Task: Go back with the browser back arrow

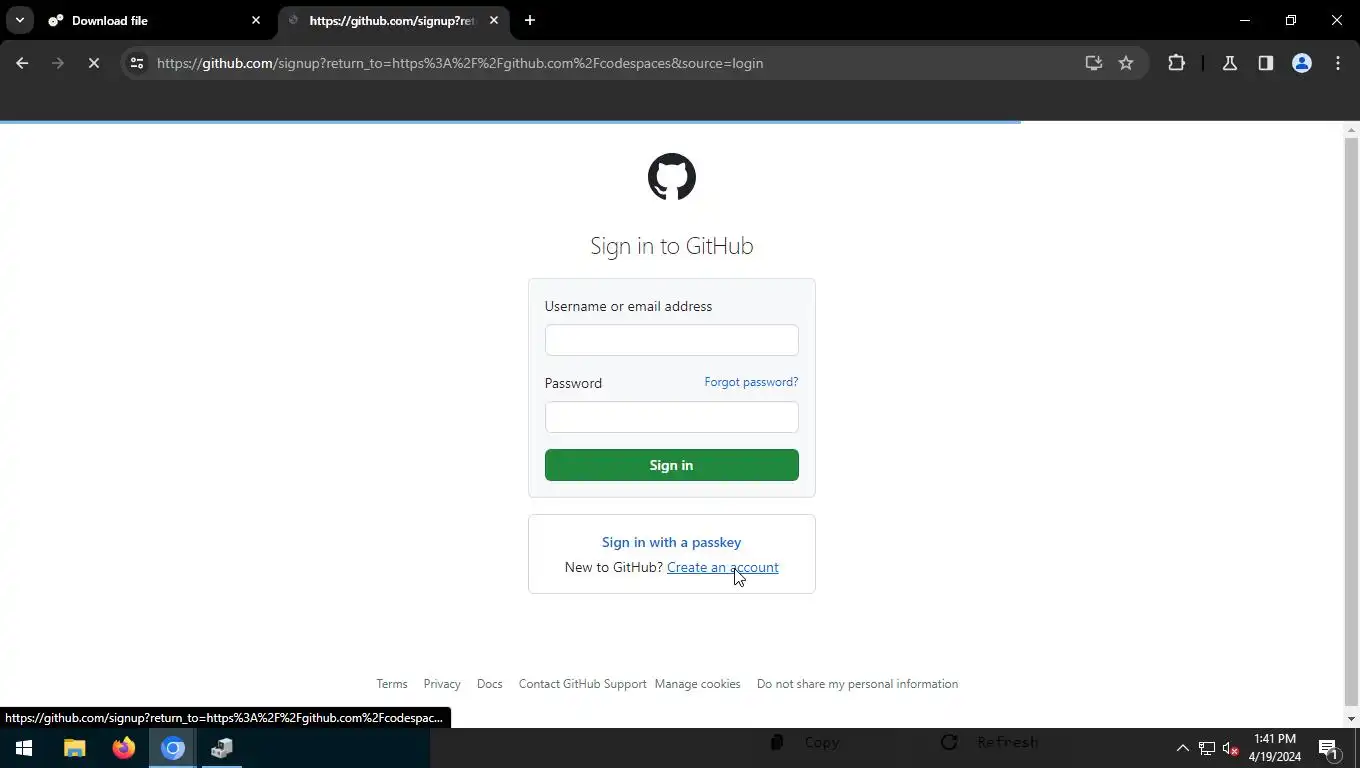Action: tap(22, 63)
